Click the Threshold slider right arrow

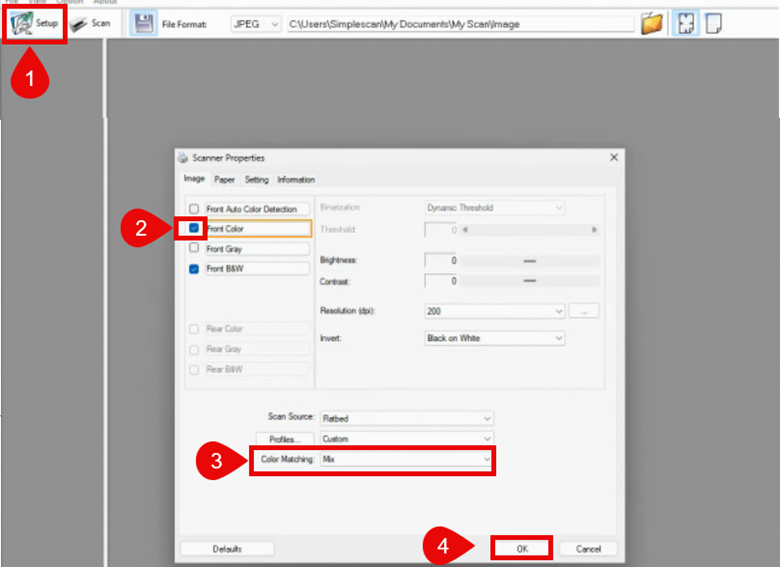coord(593,230)
